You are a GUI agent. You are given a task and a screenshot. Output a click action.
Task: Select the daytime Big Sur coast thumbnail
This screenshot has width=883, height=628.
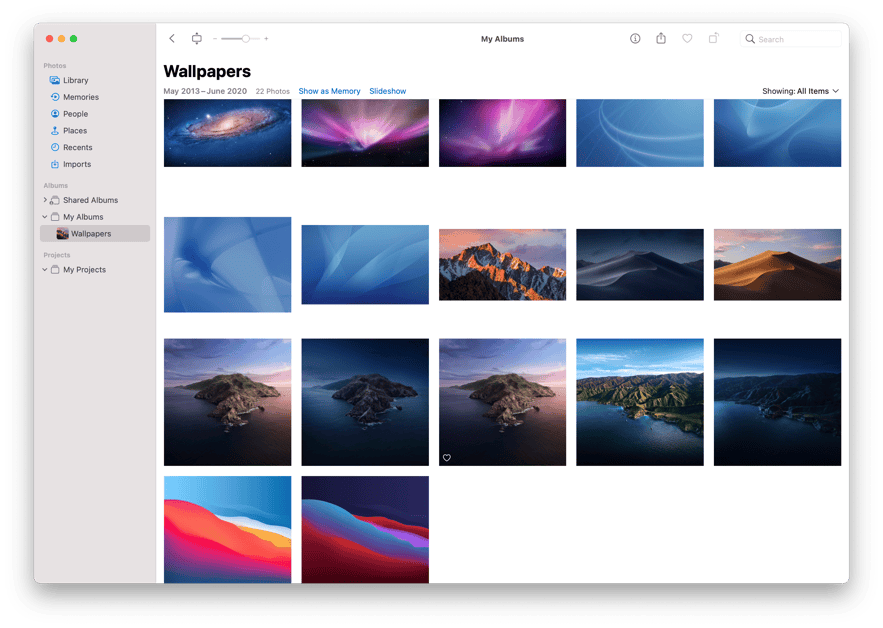coord(640,402)
